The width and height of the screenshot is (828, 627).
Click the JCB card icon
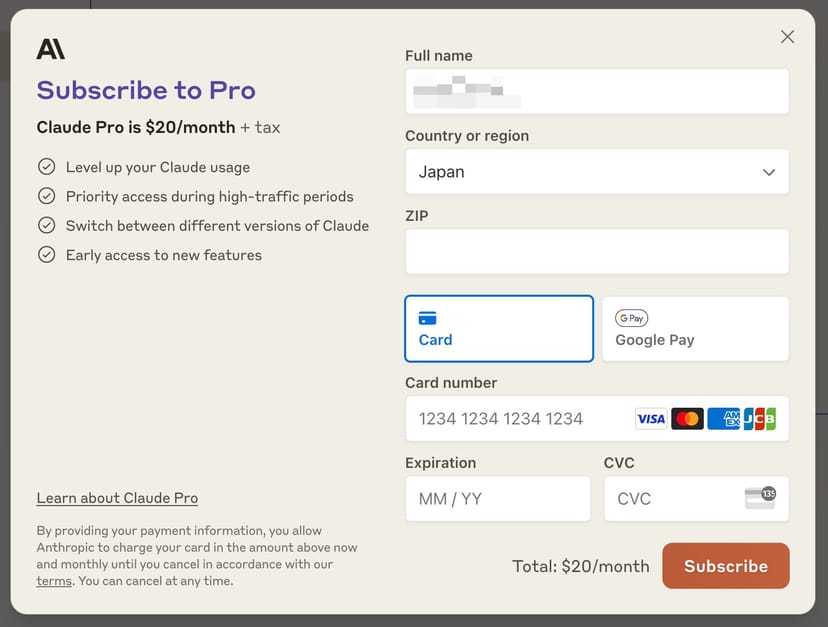(760, 419)
